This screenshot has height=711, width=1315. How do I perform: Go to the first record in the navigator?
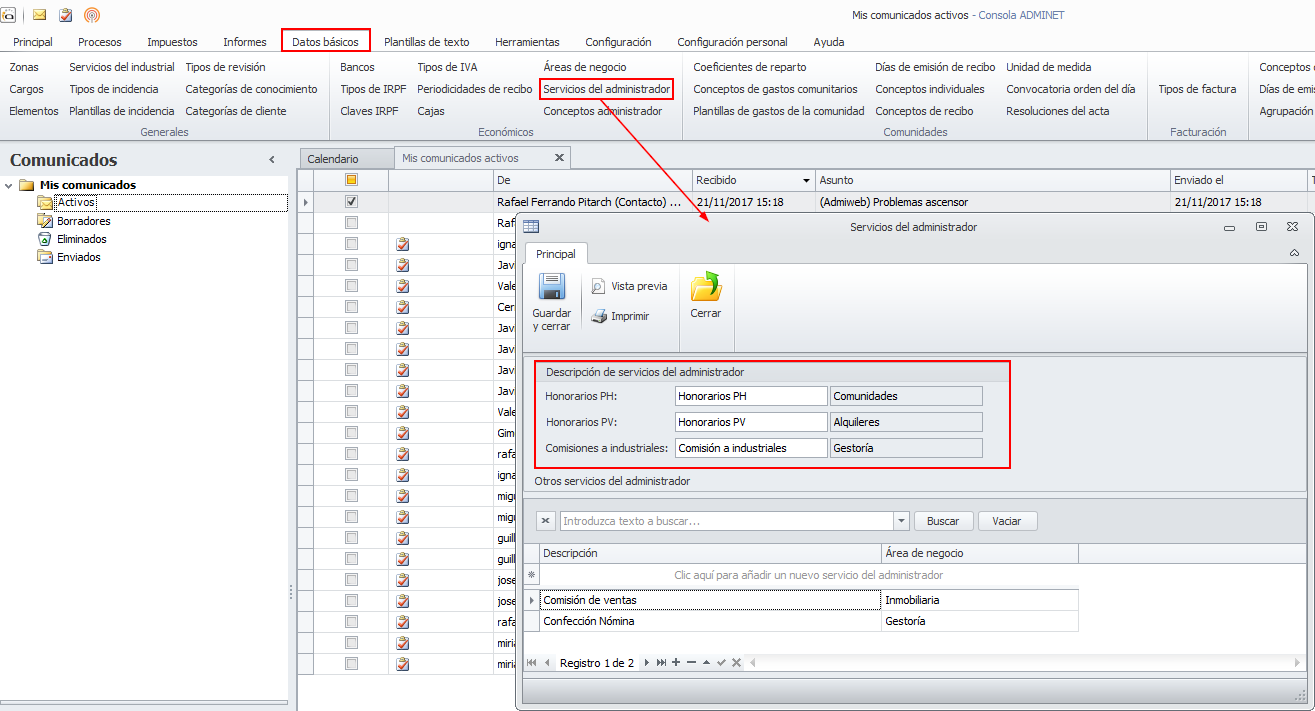[531, 663]
